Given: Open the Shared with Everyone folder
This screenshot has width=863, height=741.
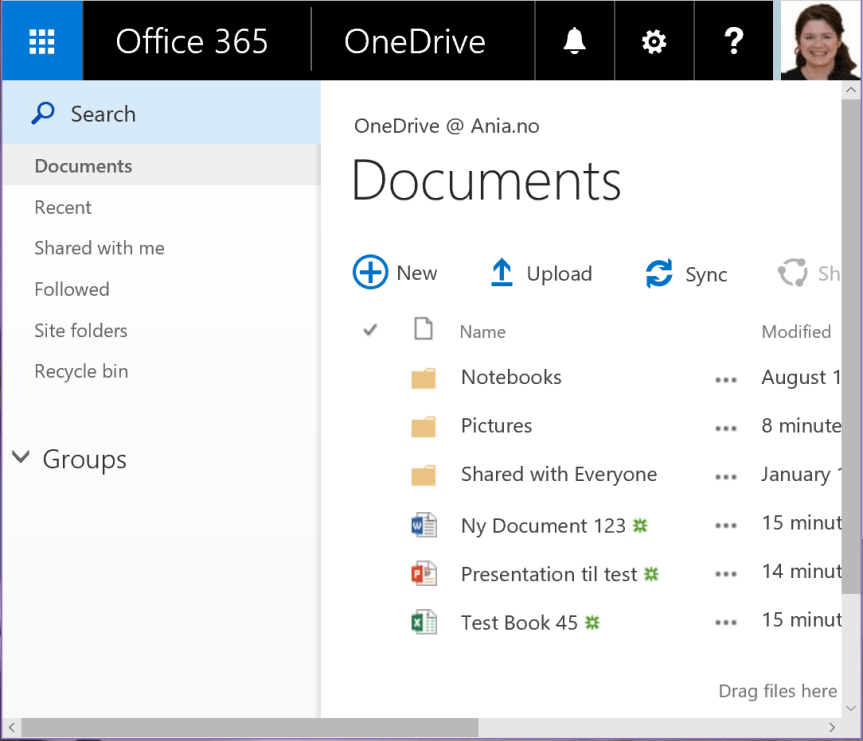Looking at the screenshot, I should point(558,474).
